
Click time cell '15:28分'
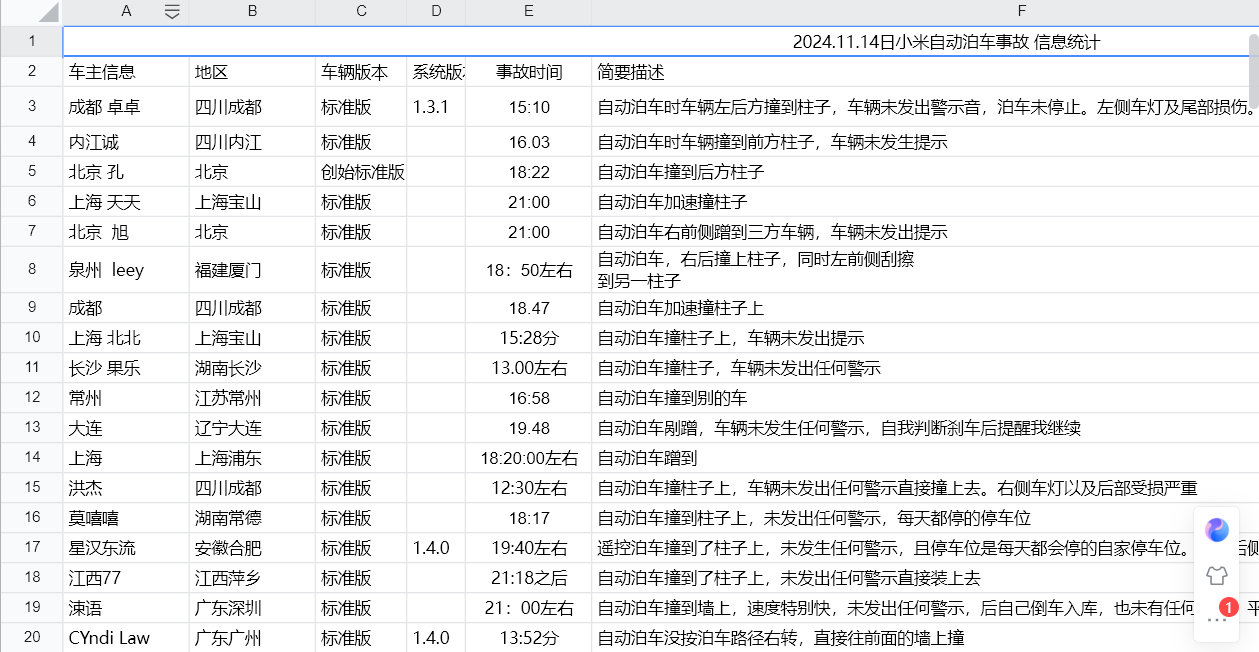tap(529, 338)
